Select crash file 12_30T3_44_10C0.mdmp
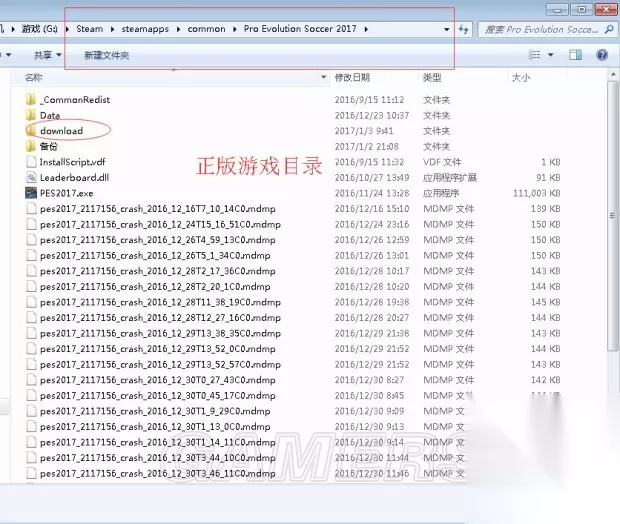 point(151,458)
